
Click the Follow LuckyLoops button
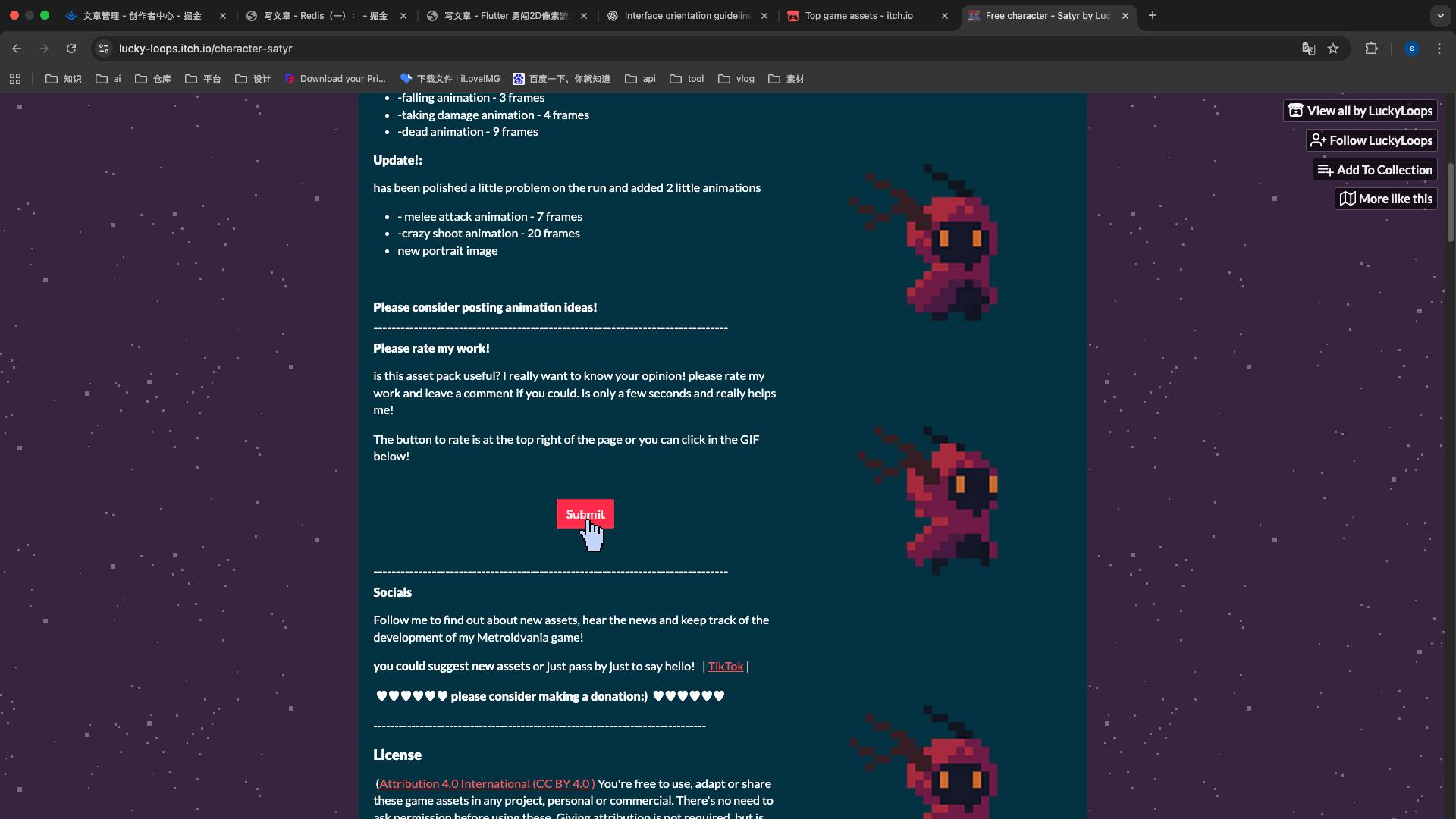tap(1372, 140)
